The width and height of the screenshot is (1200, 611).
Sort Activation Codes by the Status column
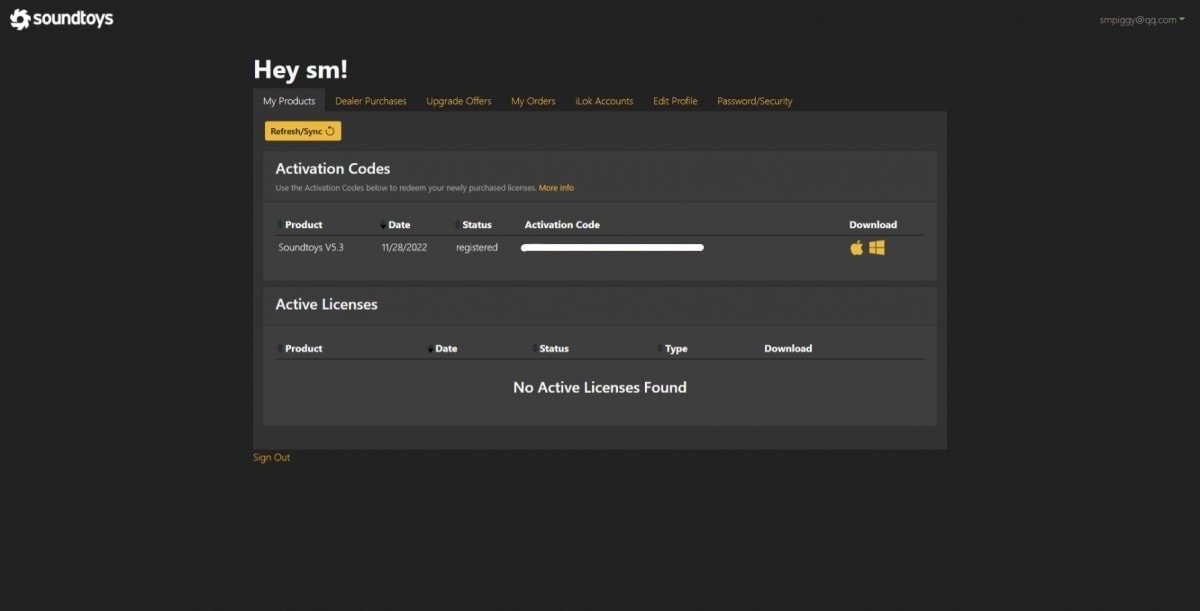(476, 225)
